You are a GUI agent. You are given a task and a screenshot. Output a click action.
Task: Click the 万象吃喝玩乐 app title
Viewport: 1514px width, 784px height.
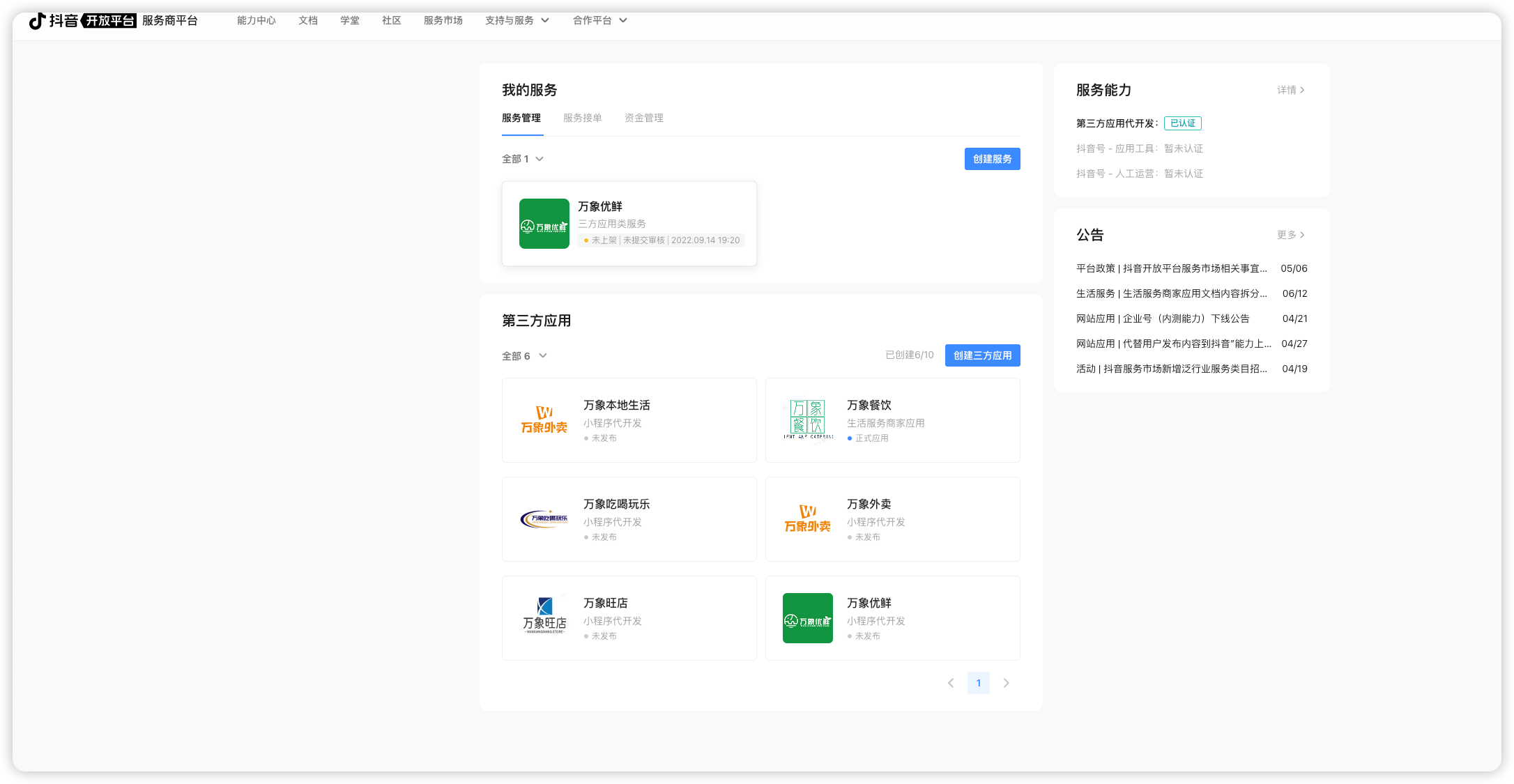pyautogui.click(x=617, y=504)
